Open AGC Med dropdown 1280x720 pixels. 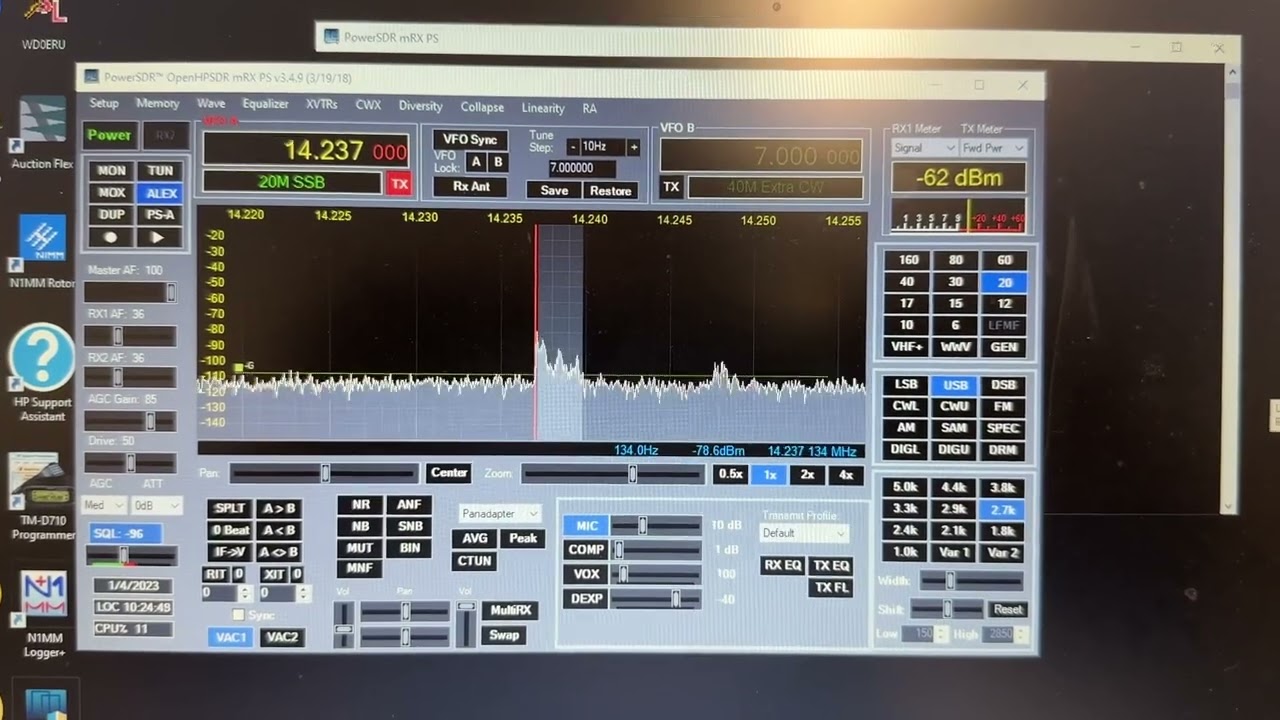[x=105, y=505]
